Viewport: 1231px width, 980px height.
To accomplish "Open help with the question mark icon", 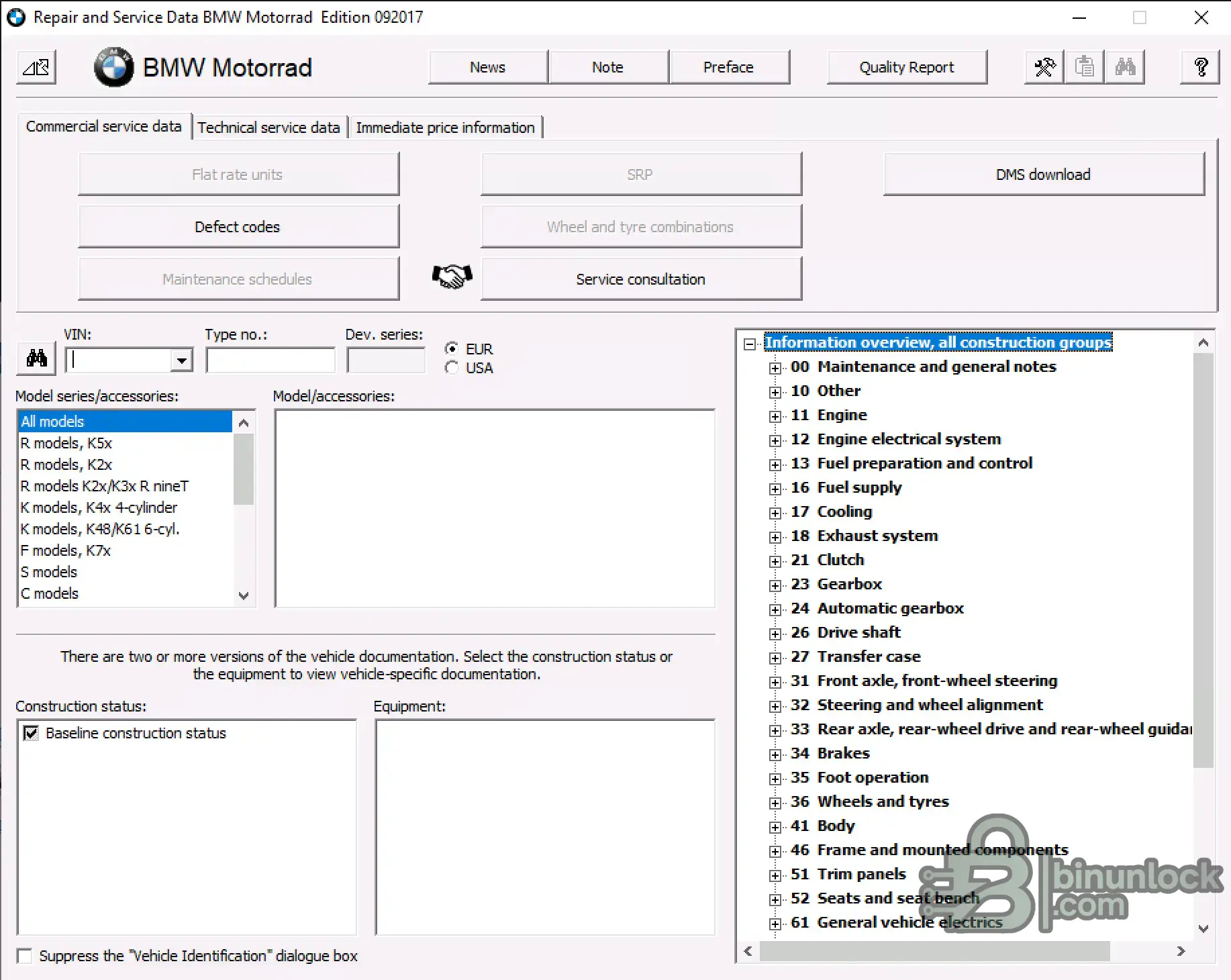I will click(x=1200, y=67).
